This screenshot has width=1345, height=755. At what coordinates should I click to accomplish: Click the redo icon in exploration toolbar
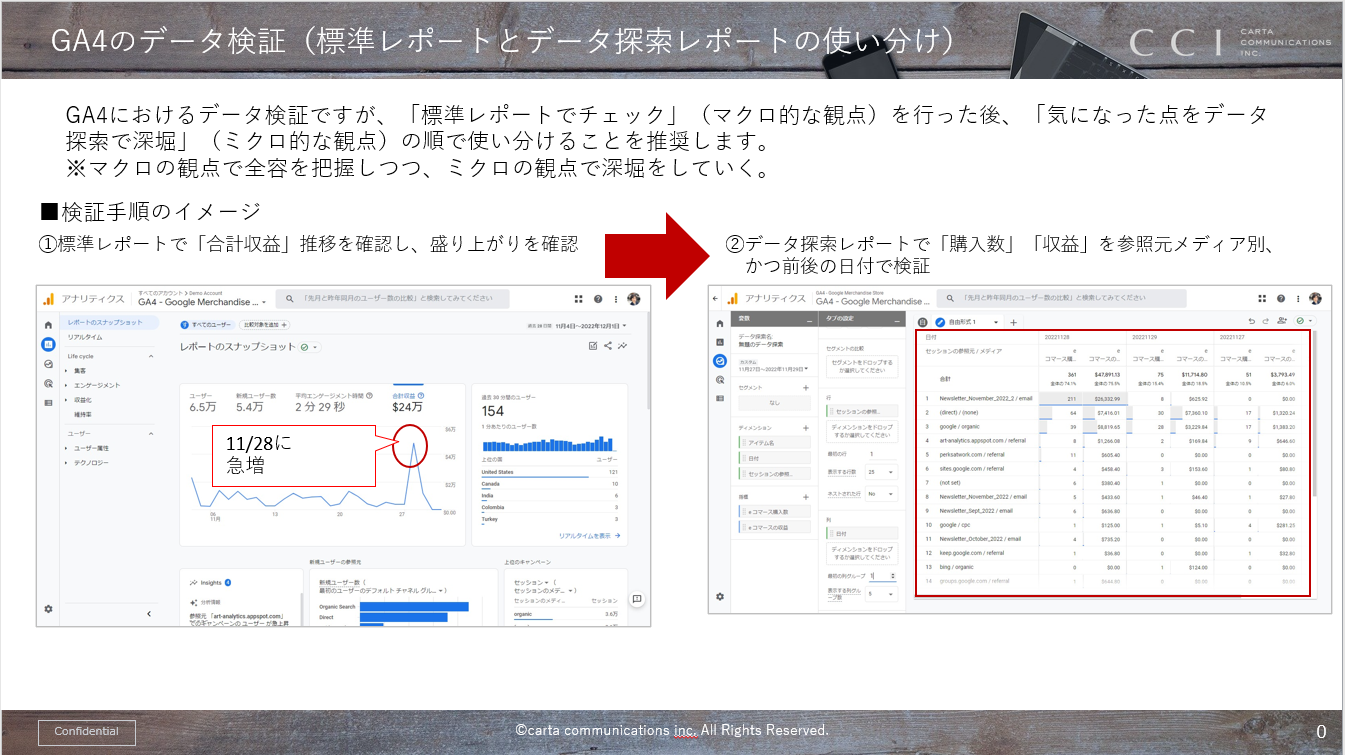[1266, 321]
